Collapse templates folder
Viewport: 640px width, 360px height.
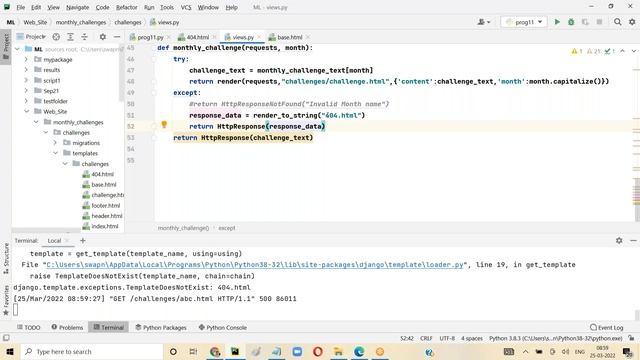pyautogui.click(x=55, y=153)
